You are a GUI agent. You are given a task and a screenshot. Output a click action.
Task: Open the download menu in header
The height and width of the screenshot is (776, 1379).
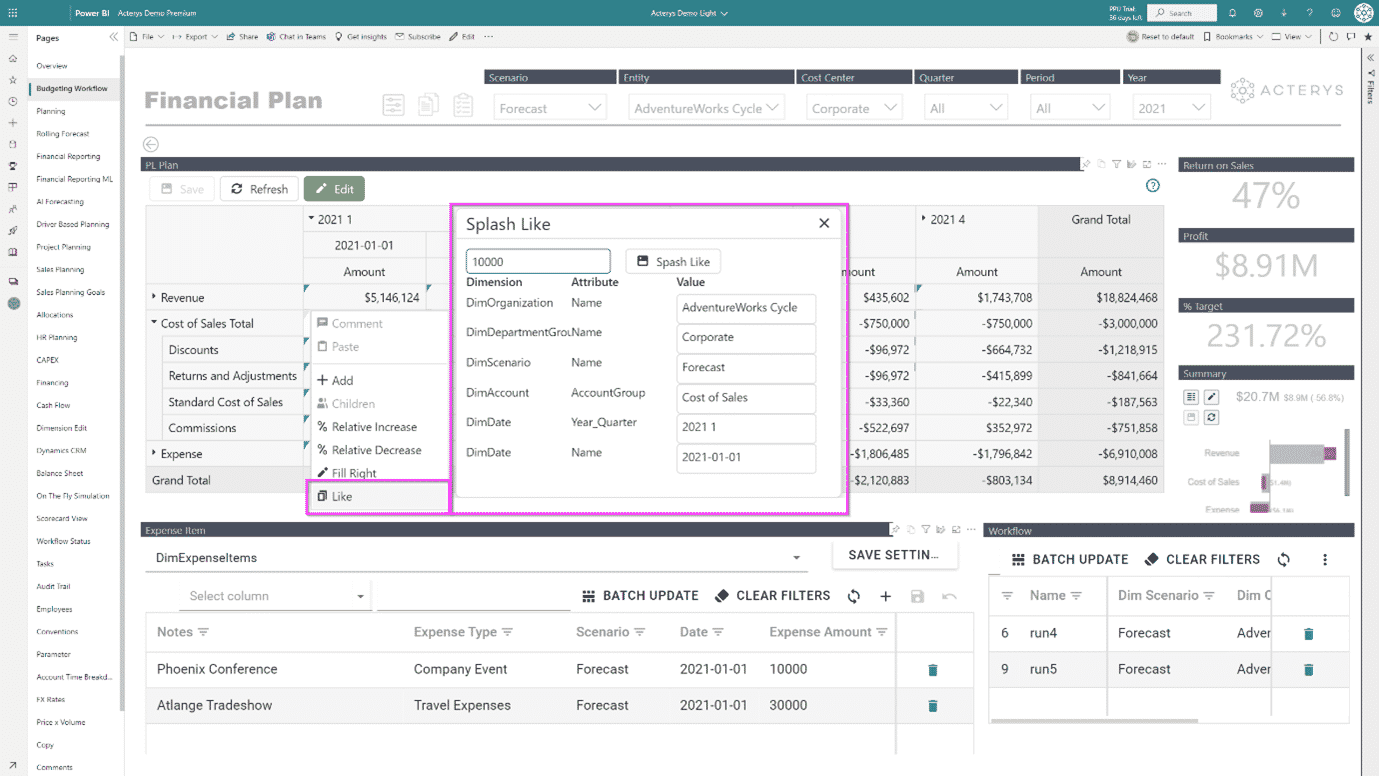pos(1284,13)
